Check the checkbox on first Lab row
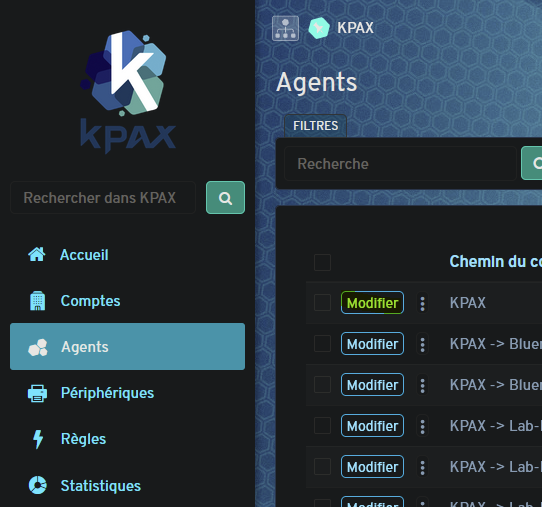 click(x=322, y=425)
